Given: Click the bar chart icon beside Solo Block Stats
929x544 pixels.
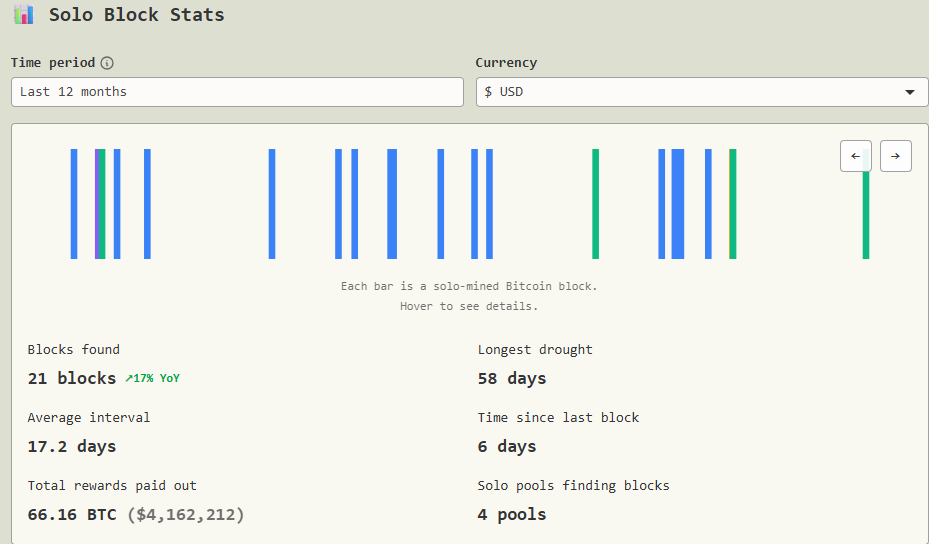Looking at the screenshot, I should 24,15.
